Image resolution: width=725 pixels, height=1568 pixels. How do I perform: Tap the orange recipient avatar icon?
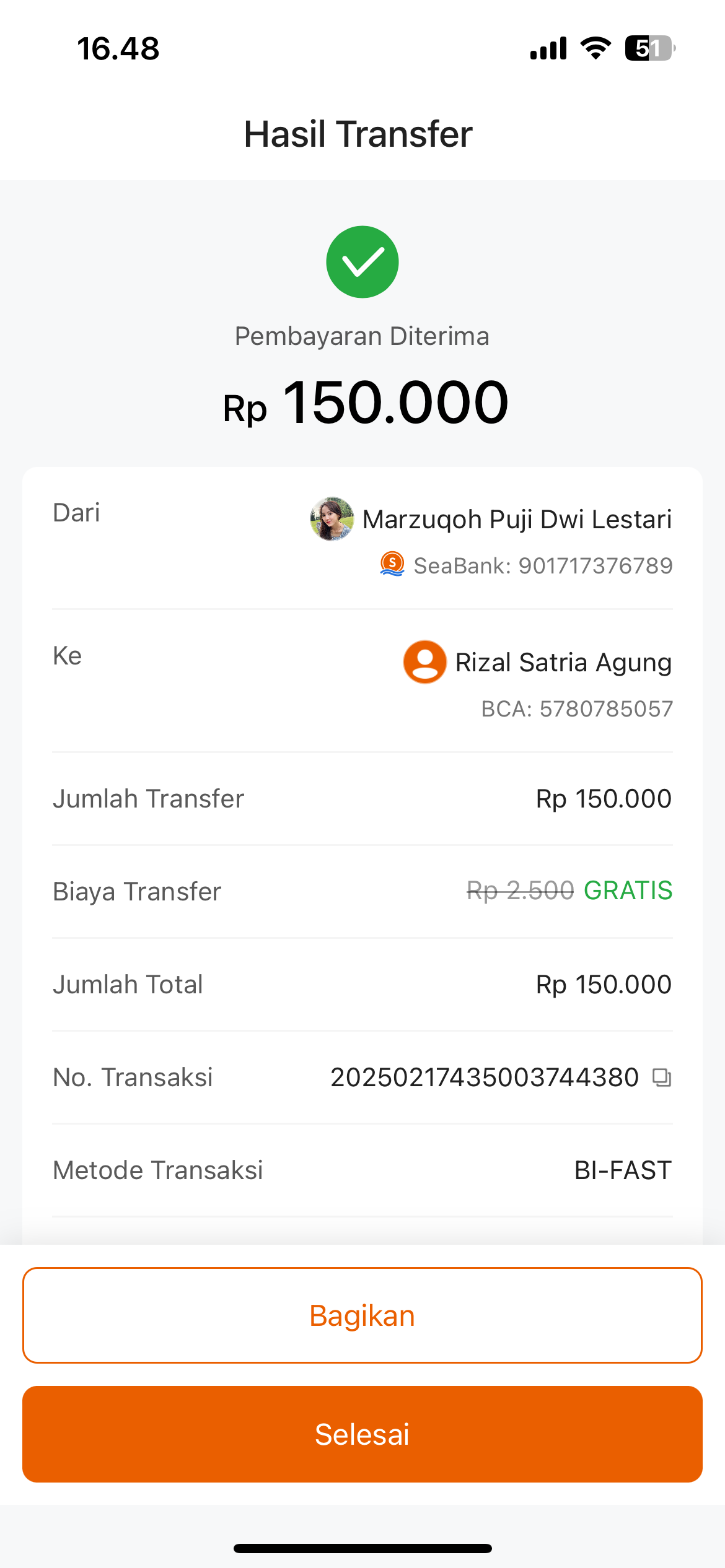coord(424,662)
